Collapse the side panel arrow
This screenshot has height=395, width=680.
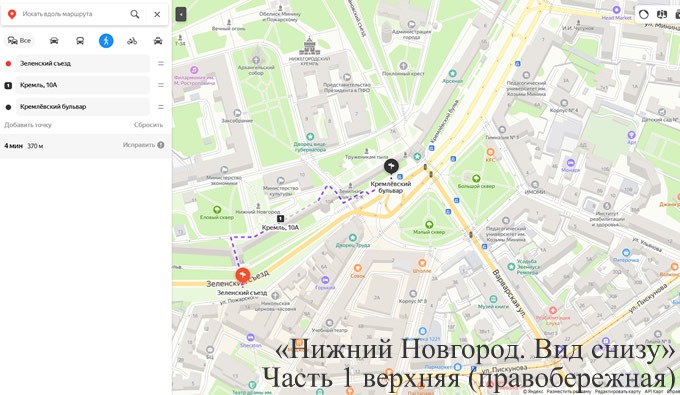[x=181, y=14]
